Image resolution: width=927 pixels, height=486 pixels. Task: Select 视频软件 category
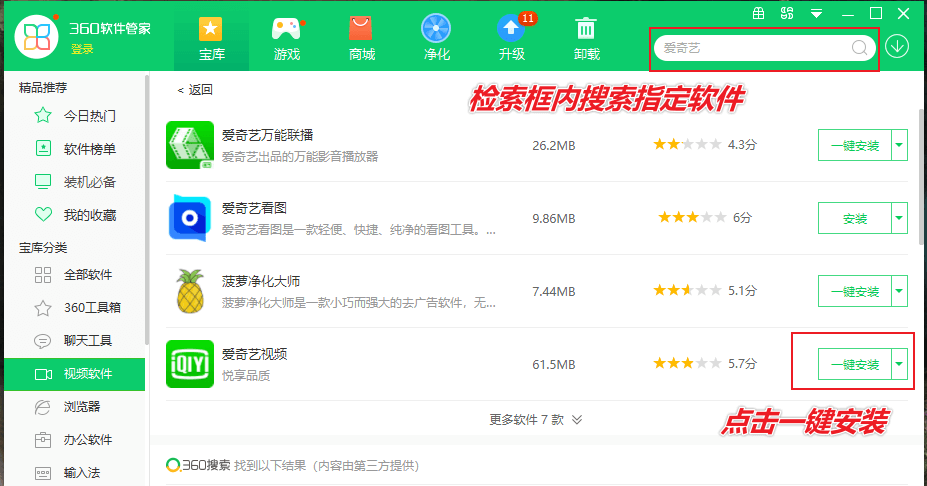[74, 374]
